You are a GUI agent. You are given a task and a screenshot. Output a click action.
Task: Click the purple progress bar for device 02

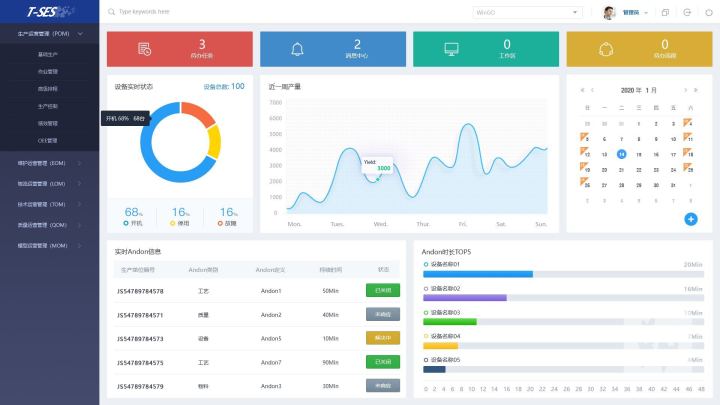click(x=464, y=297)
